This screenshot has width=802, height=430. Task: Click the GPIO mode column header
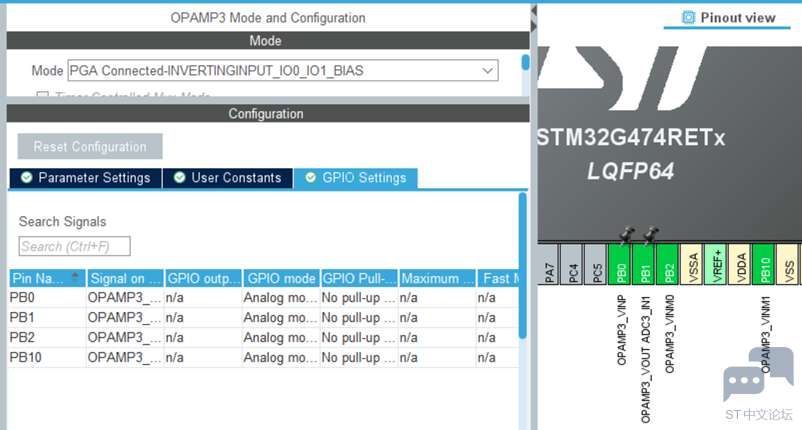pos(281,279)
